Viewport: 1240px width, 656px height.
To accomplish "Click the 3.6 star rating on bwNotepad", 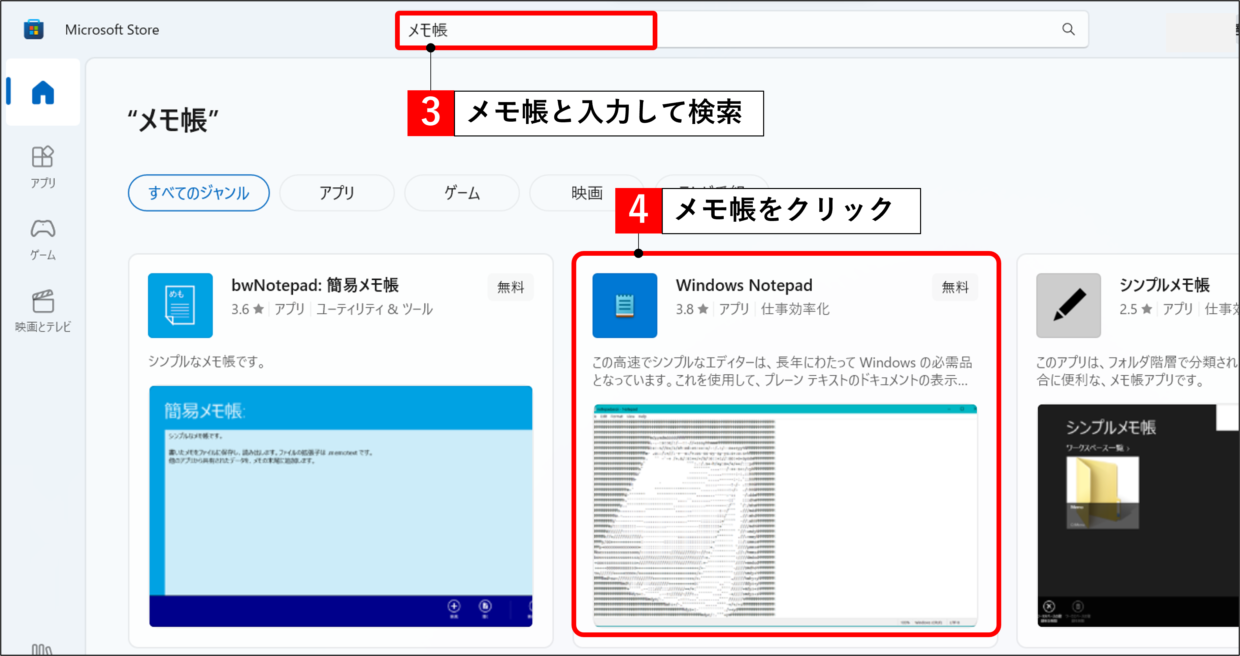I will point(247,310).
